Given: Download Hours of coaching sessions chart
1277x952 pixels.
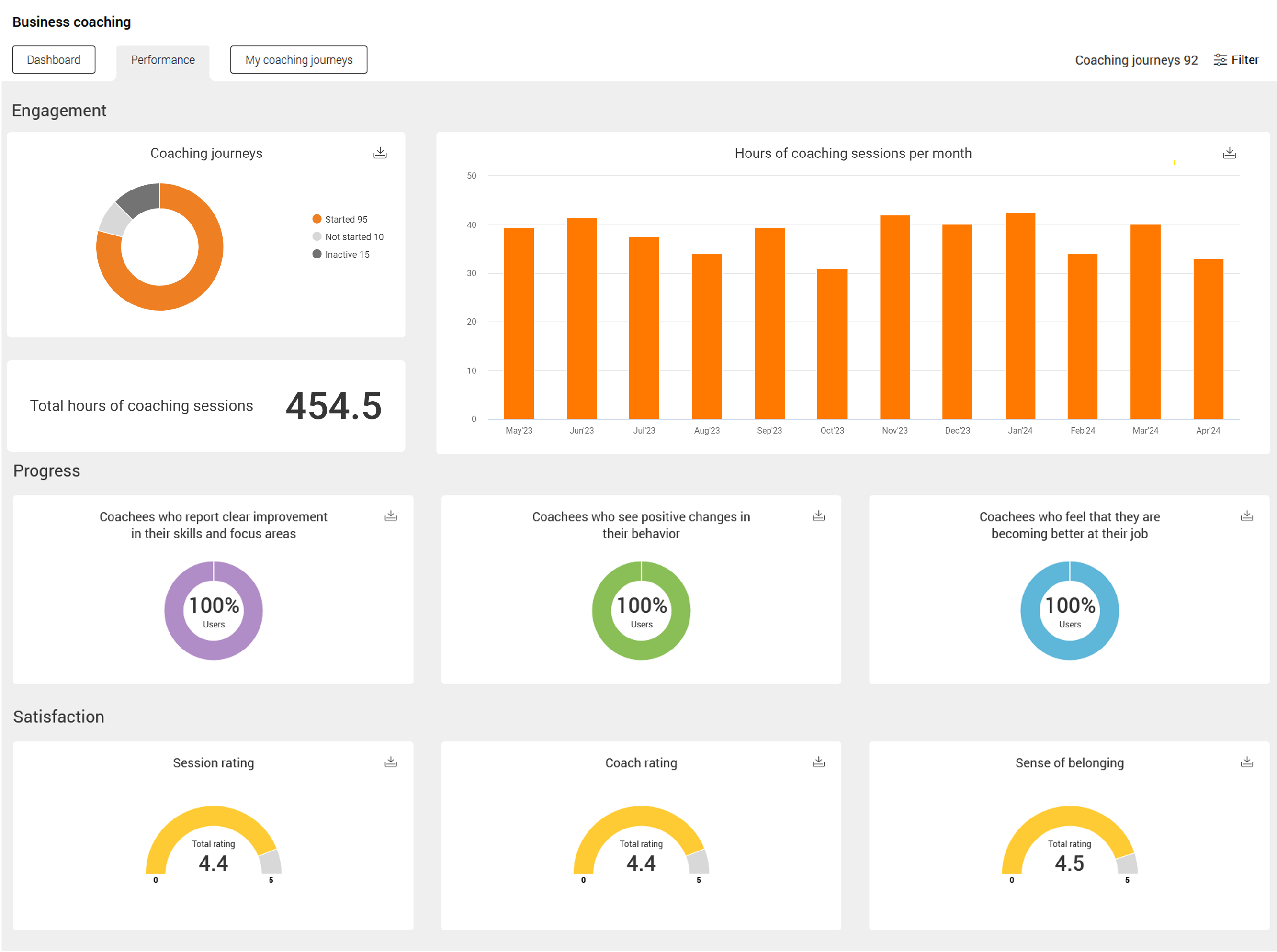Looking at the screenshot, I should coord(1229,153).
